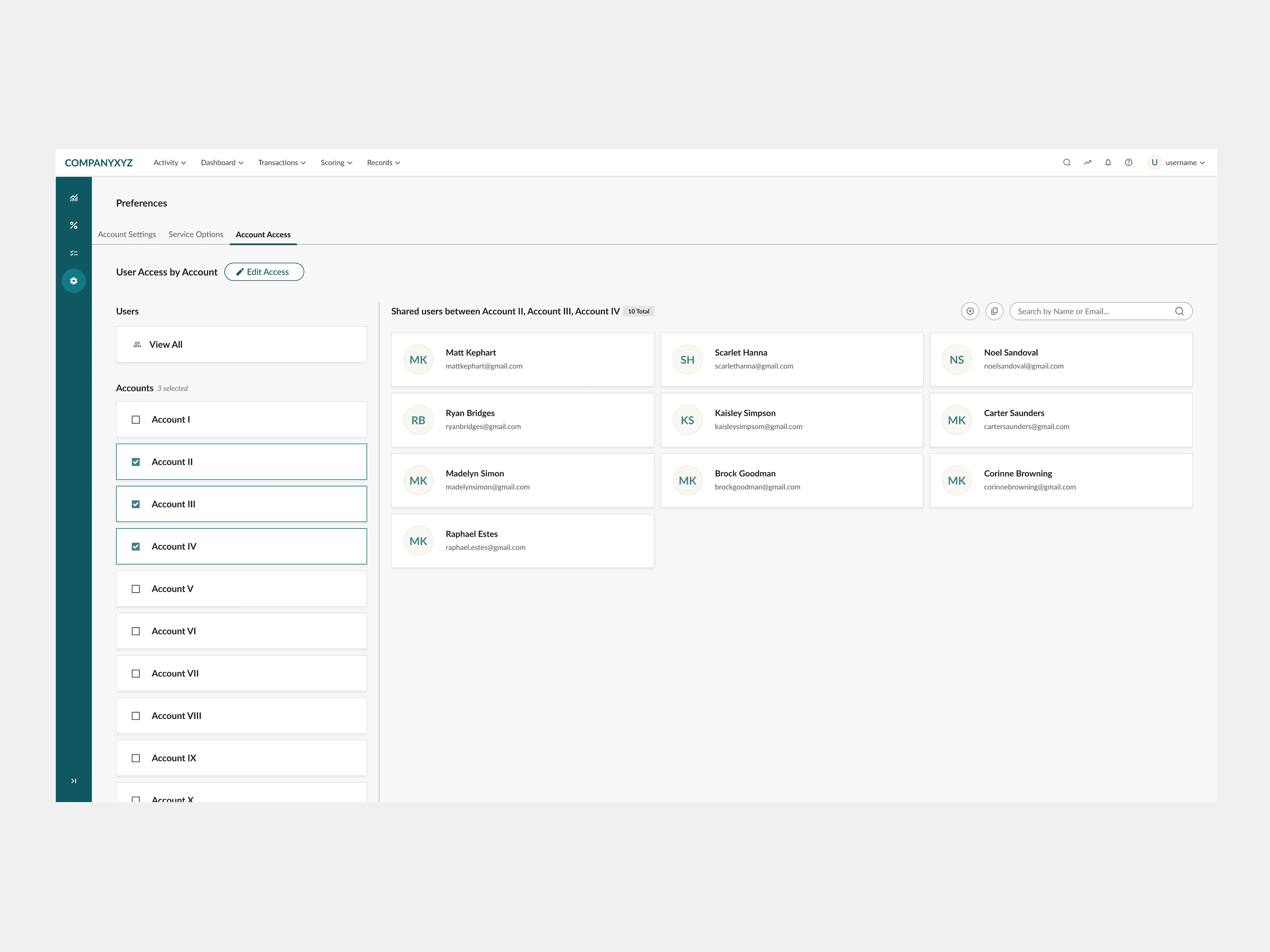Open Raphael Estes user name

tap(472, 534)
